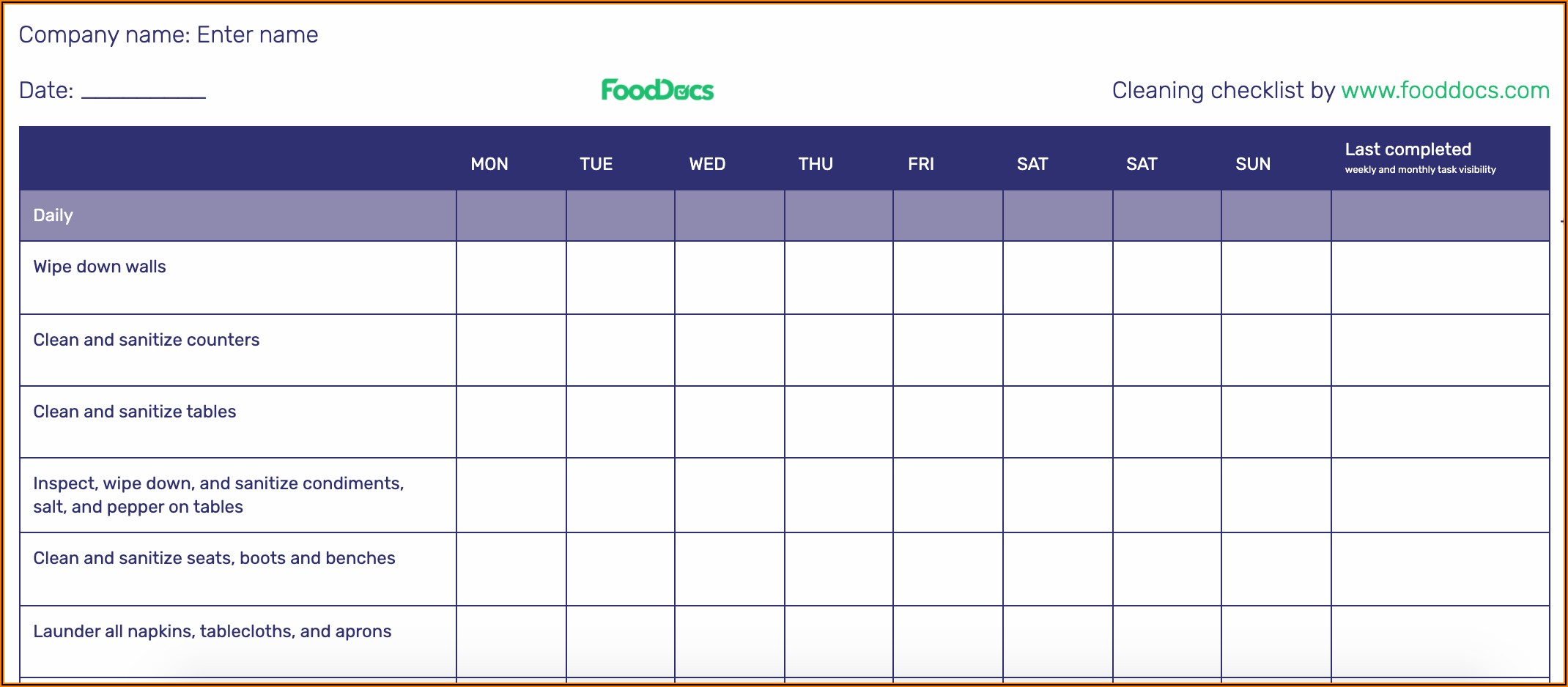This screenshot has height=687, width=1568.
Task: Click the Date blank line field
Action: 144,91
